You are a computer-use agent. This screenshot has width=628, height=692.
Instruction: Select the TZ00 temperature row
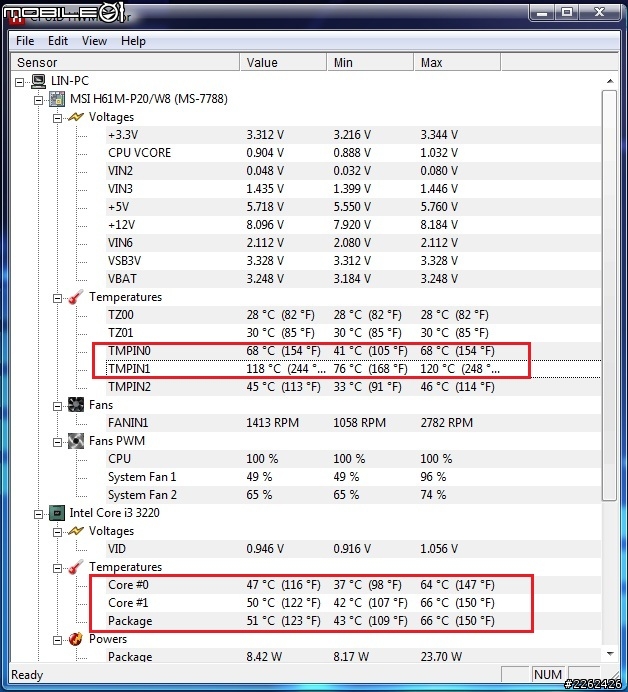(353, 315)
